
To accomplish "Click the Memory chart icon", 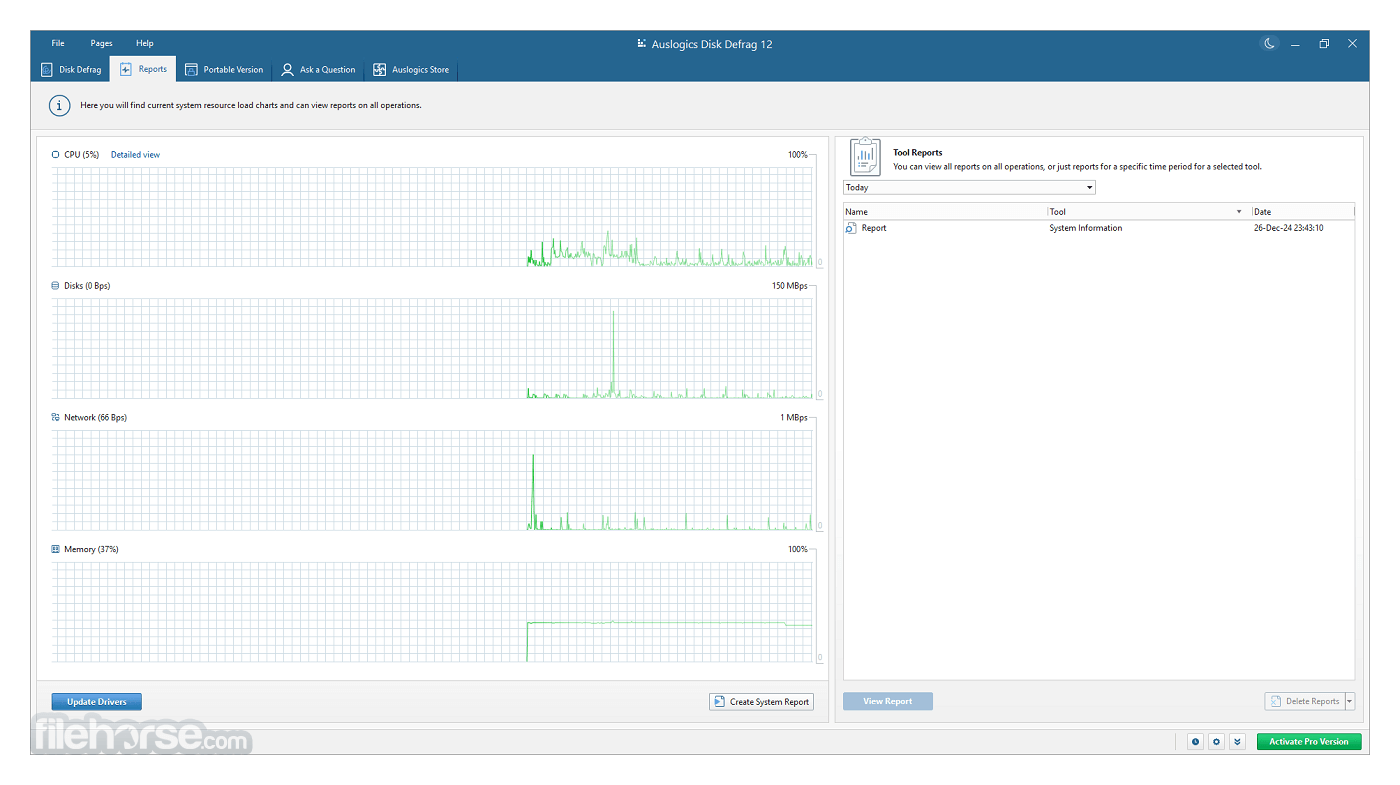I will pyautogui.click(x=56, y=549).
